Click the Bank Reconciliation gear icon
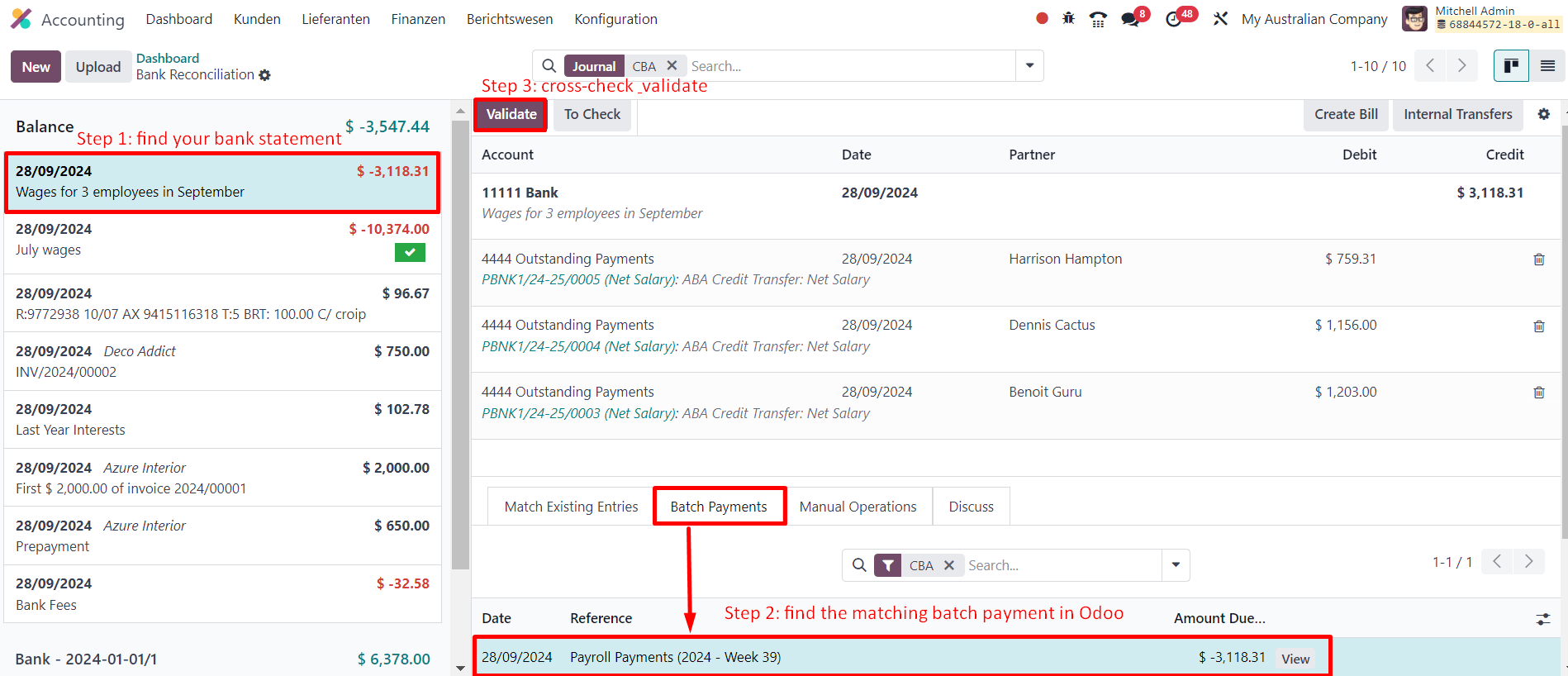 click(264, 75)
